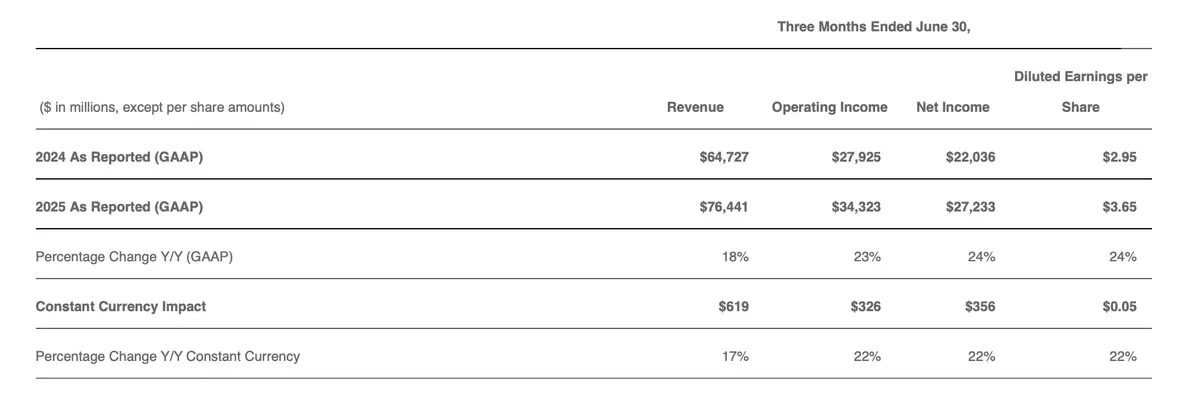Click the 2025 diluted EPS $3.65
The height and width of the screenshot is (414, 1200).
tap(1119, 207)
